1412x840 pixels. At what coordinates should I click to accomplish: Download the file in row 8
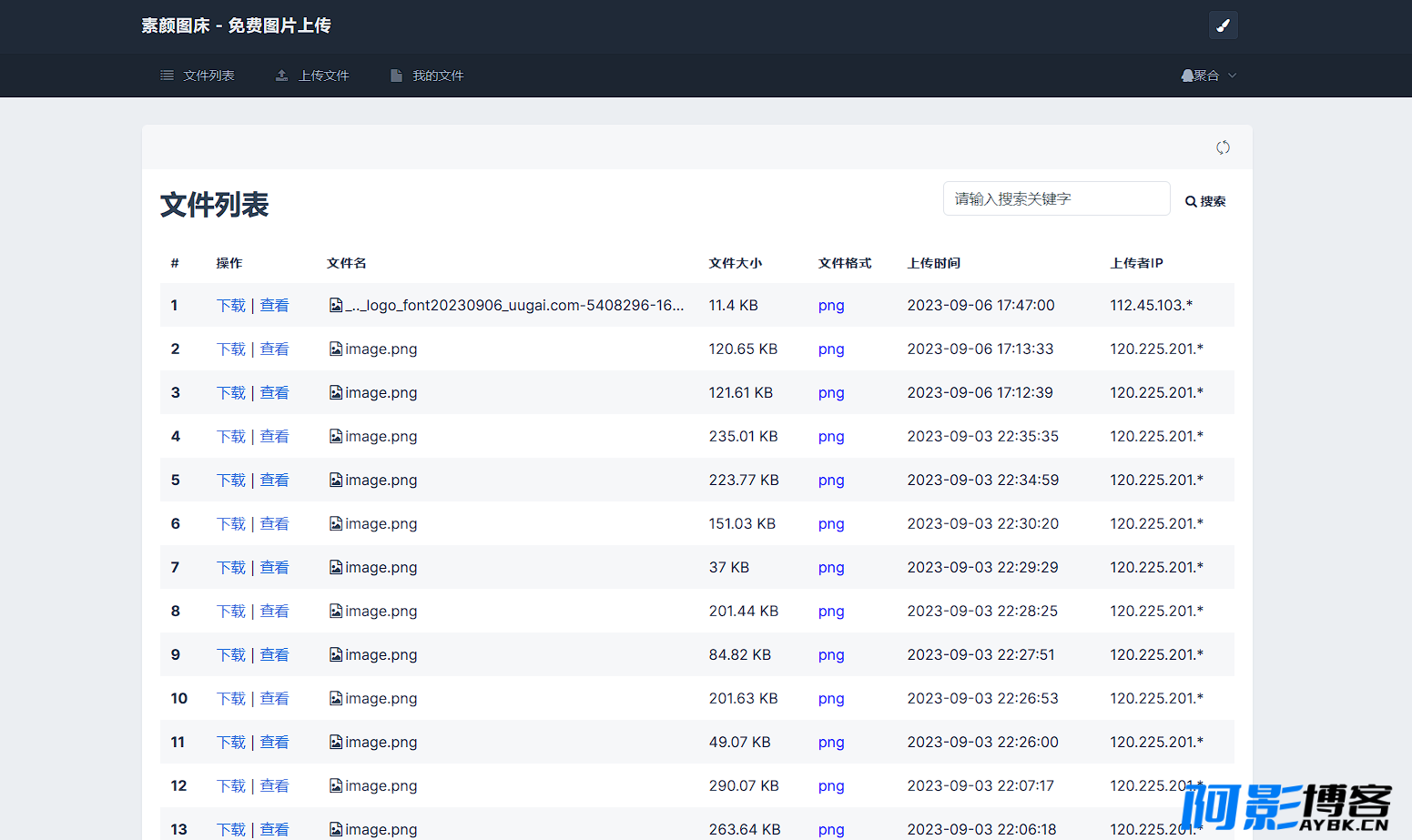[x=231, y=611]
